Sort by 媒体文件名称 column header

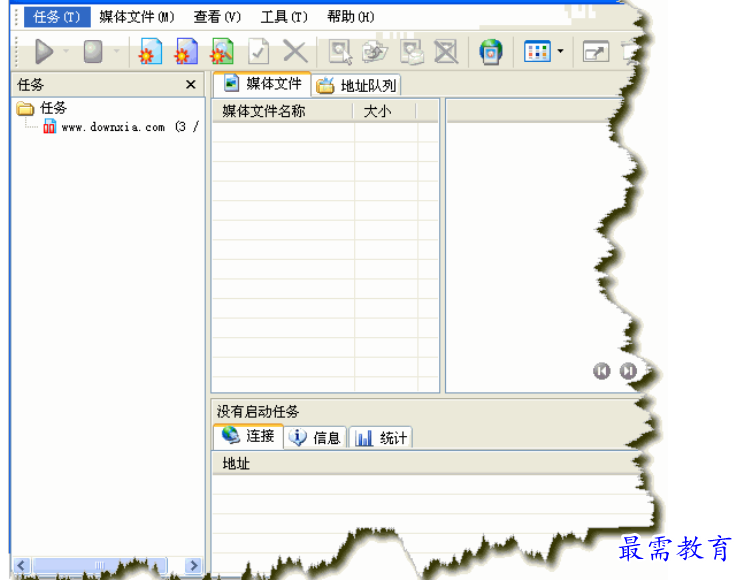pos(283,111)
